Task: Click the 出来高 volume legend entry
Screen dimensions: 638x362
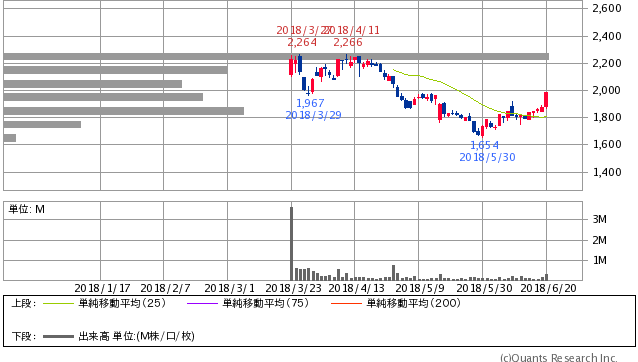Action: 136,336
